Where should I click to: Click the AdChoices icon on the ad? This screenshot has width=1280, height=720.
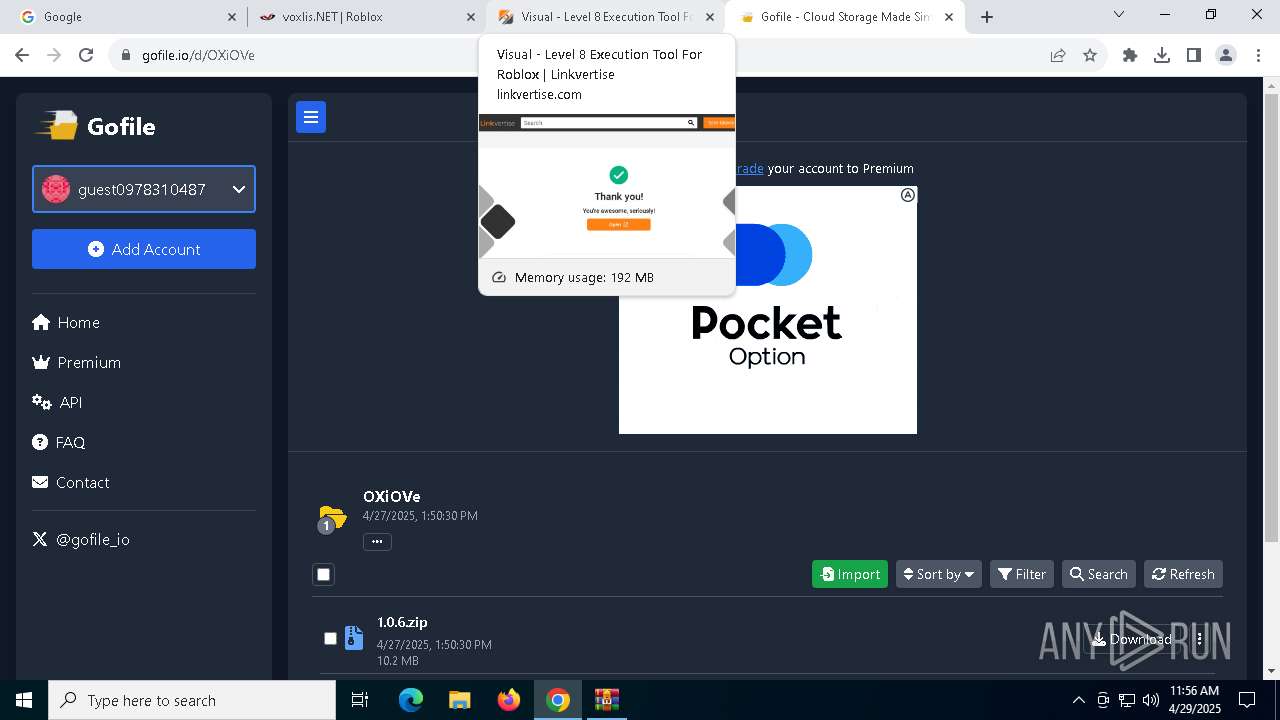tap(907, 195)
